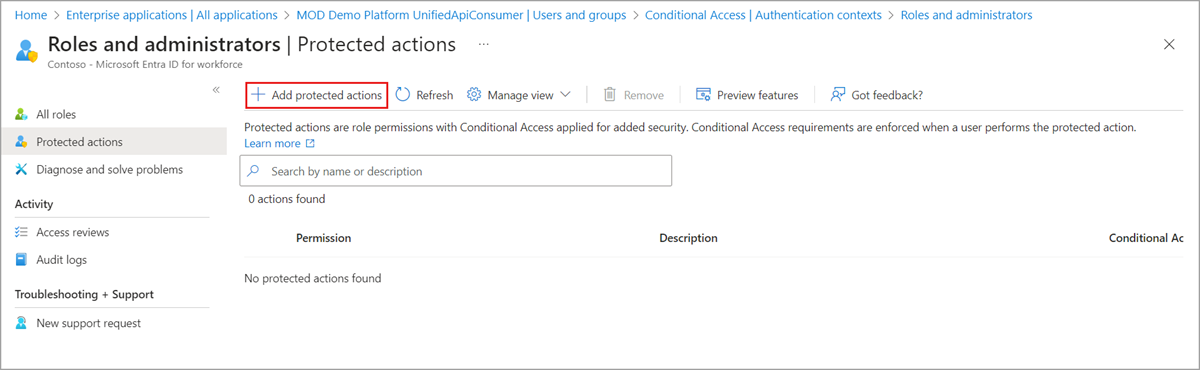The width and height of the screenshot is (1200, 370).
Task: Sort by the Permission column header
Action: click(323, 238)
